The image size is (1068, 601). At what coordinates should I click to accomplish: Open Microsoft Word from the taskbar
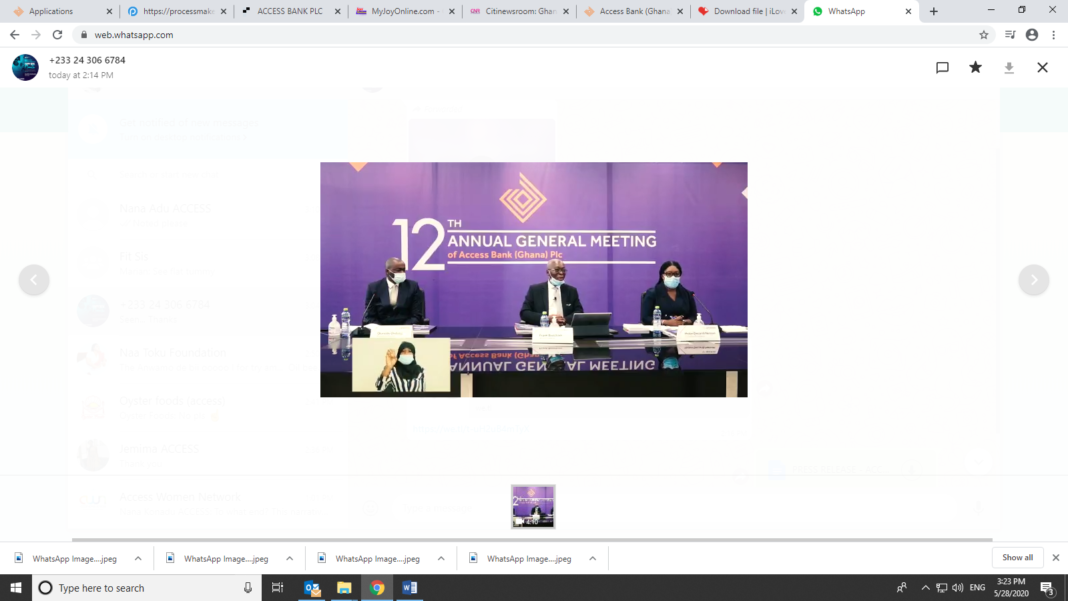pos(409,588)
